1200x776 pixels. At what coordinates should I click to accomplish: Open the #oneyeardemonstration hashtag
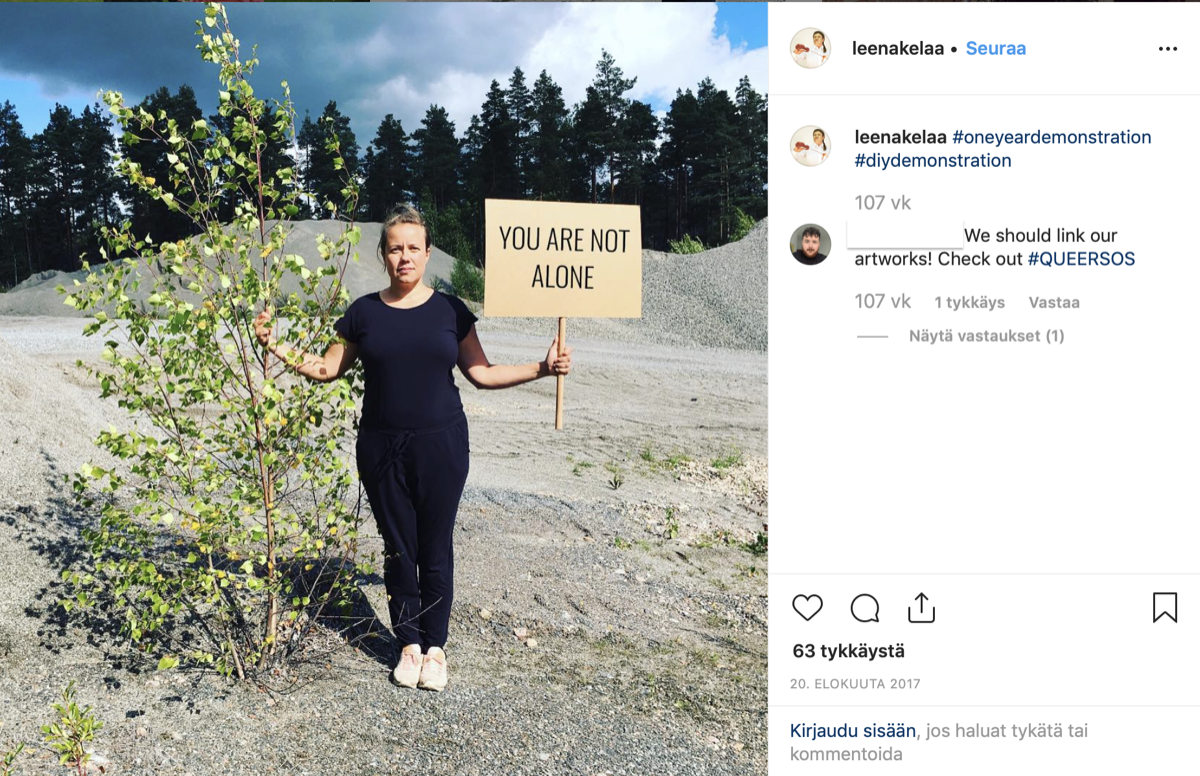point(1052,137)
